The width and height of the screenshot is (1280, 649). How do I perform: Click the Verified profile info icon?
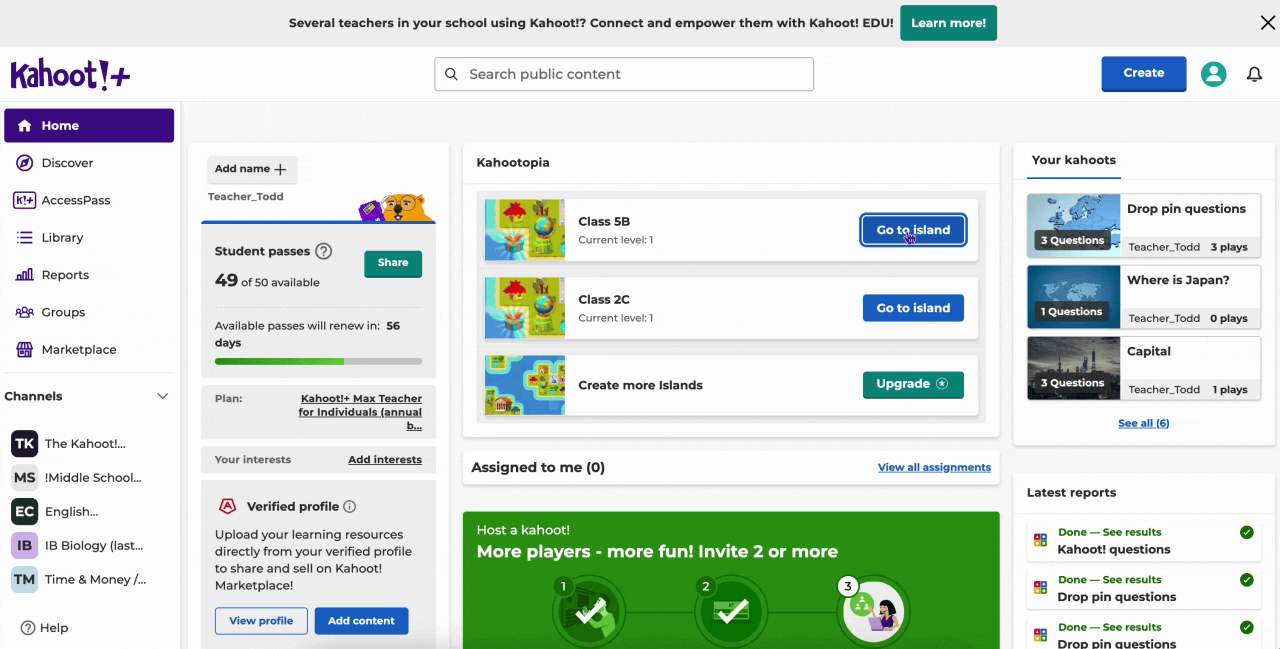350,507
